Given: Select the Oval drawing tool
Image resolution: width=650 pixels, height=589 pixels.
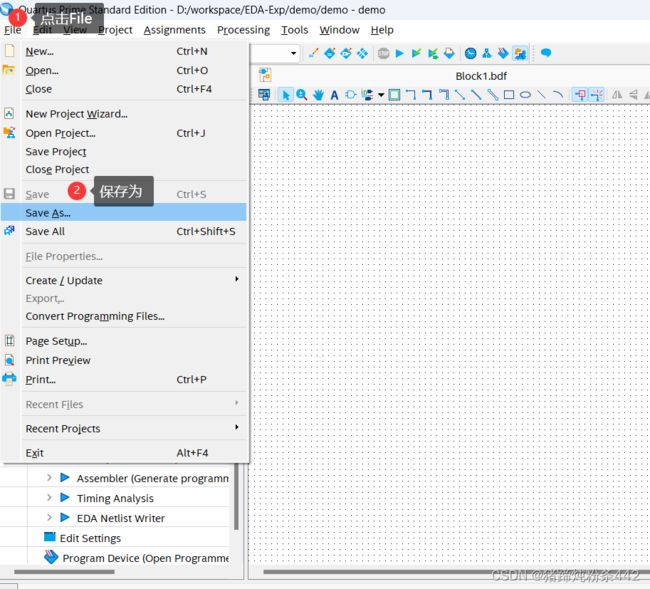Looking at the screenshot, I should click(x=525, y=95).
